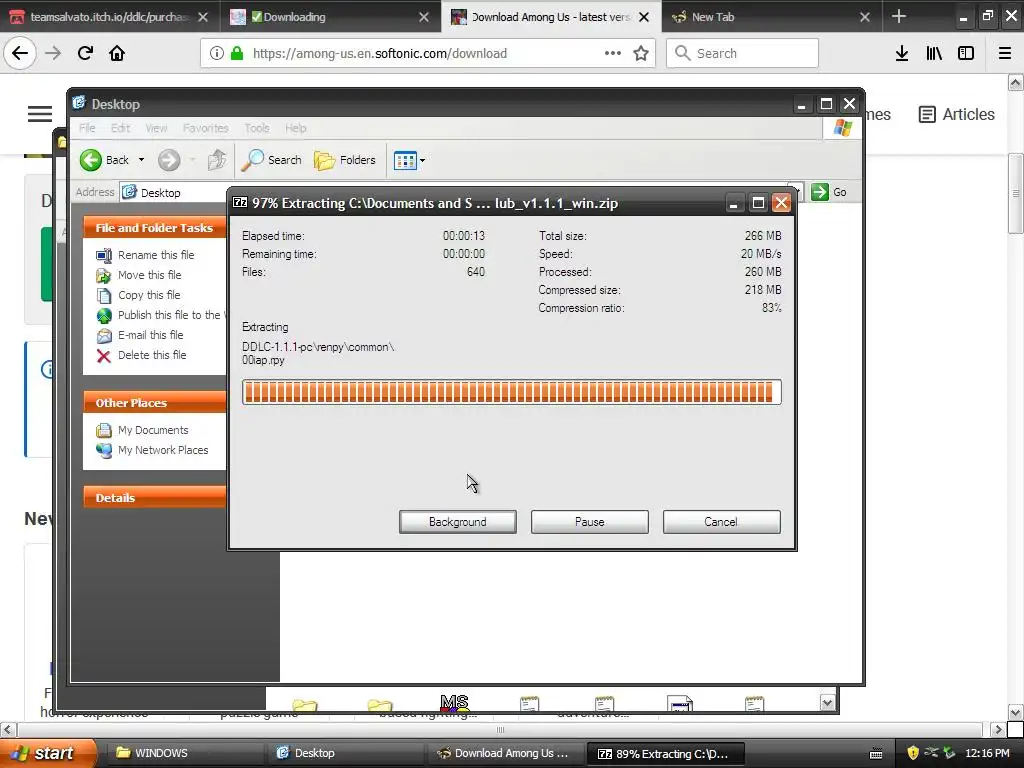Open Firefox downloads panel

pyautogui.click(x=902, y=53)
